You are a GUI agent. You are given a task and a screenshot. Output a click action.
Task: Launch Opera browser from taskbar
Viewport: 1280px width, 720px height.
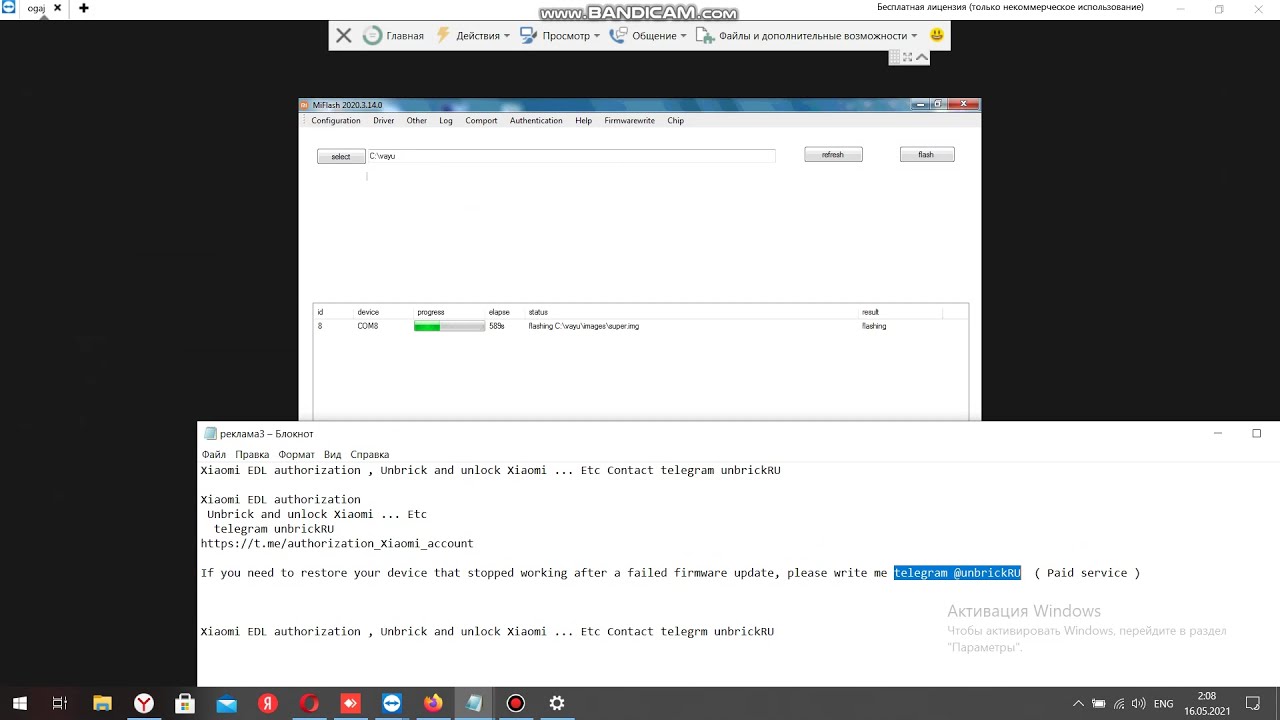click(x=309, y=704)
